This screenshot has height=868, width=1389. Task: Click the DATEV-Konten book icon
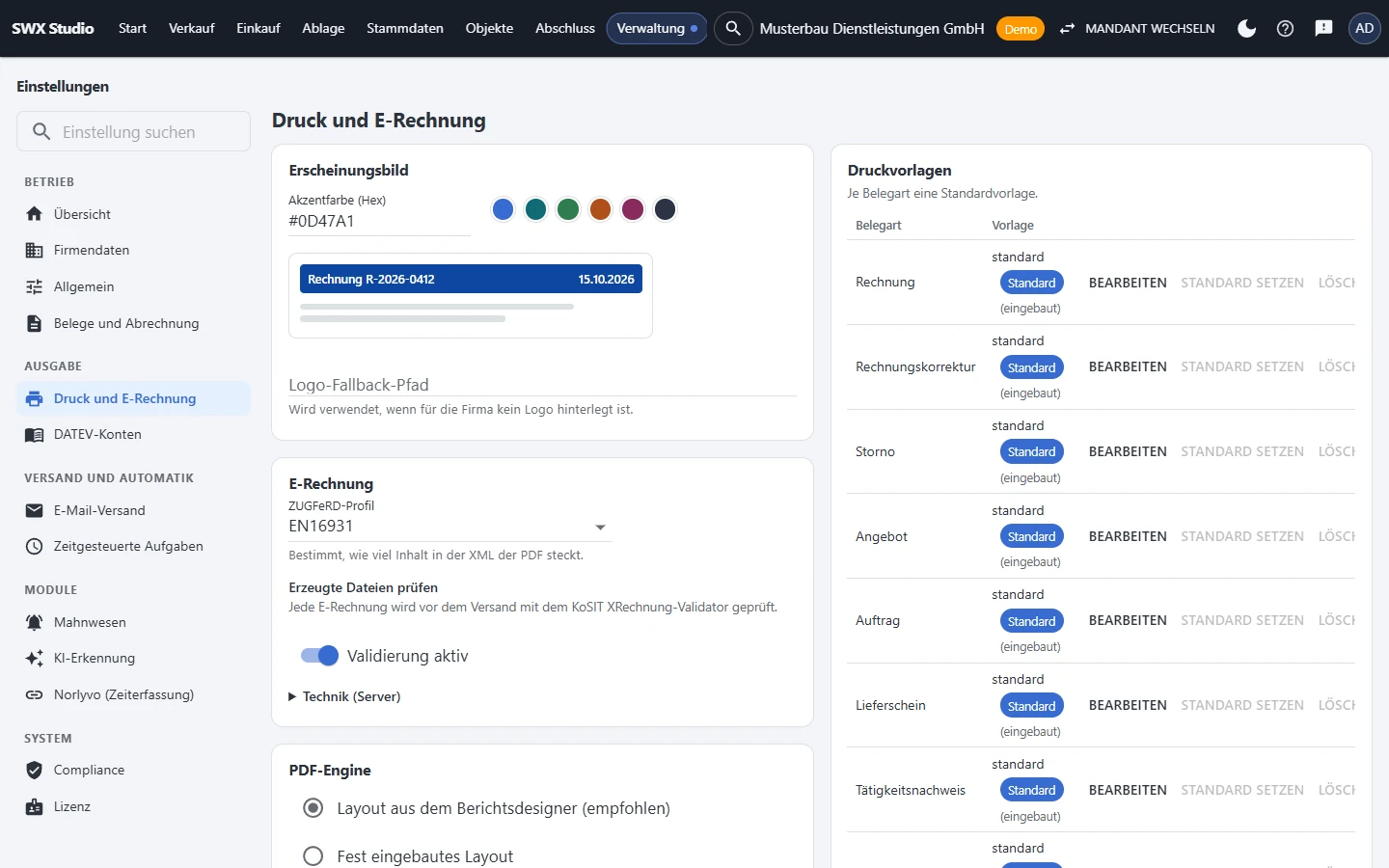coord(35,435)
